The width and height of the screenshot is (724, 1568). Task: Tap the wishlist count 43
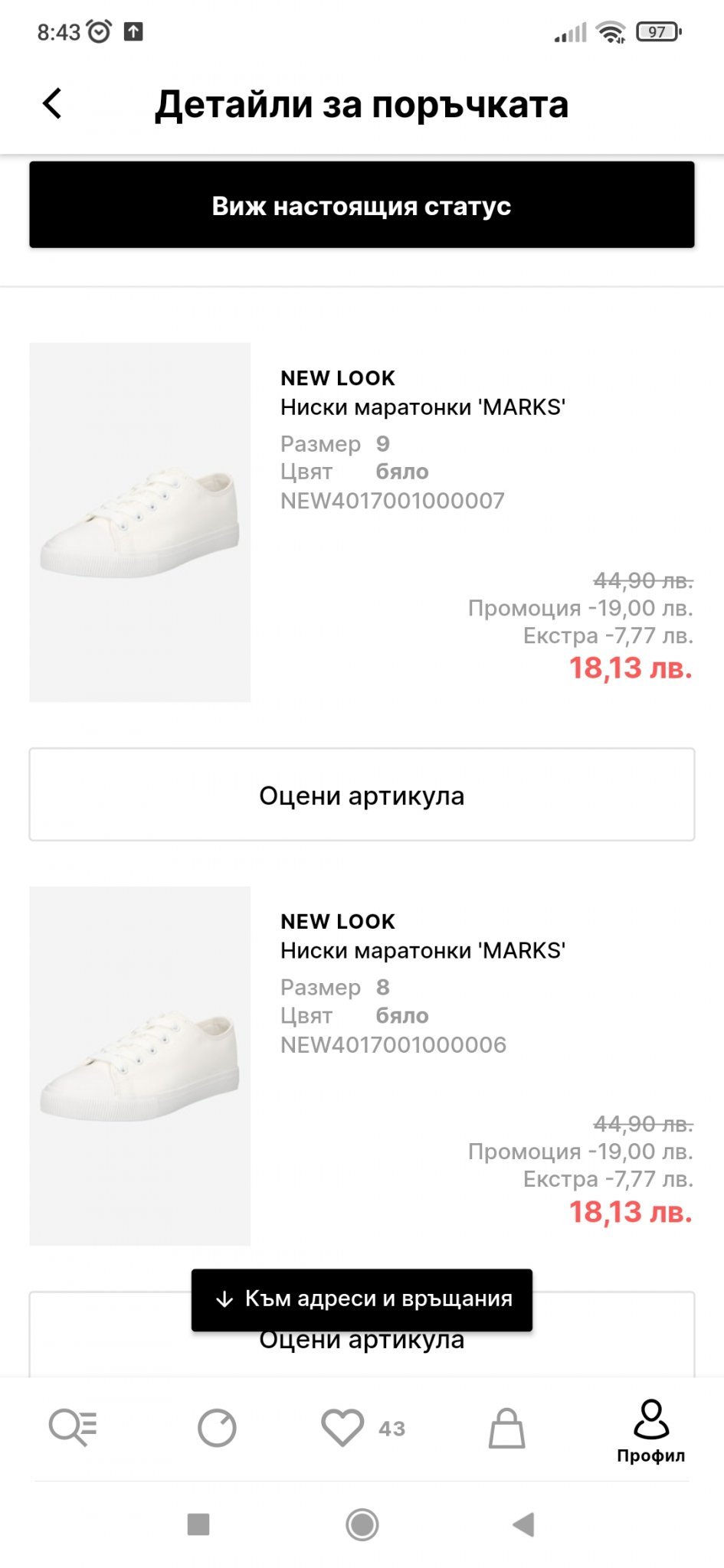[x=391, y=1429]
